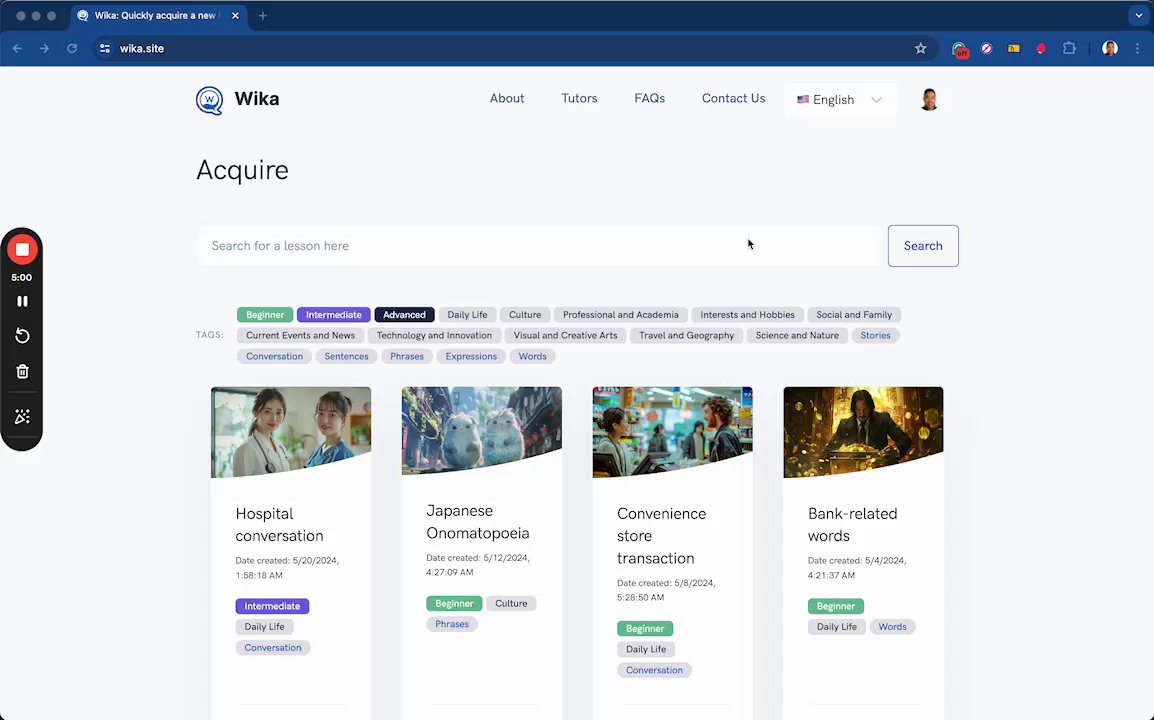Open the effects wand in the recorder widget
This screenshot has height=720, width=1154.
tap(22, 417)
